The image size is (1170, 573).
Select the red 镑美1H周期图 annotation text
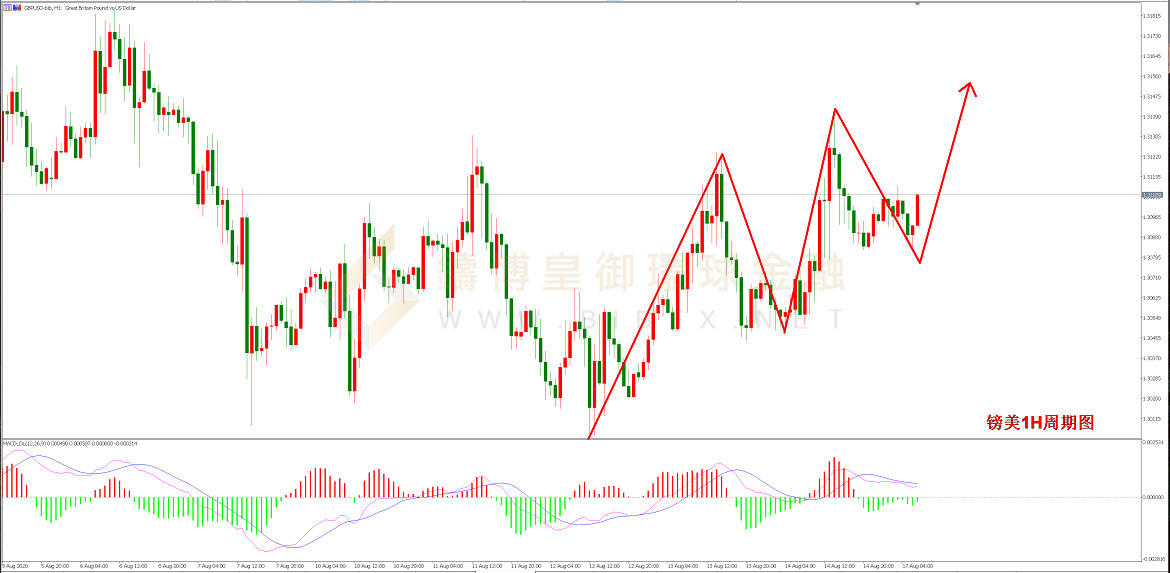1041,423
